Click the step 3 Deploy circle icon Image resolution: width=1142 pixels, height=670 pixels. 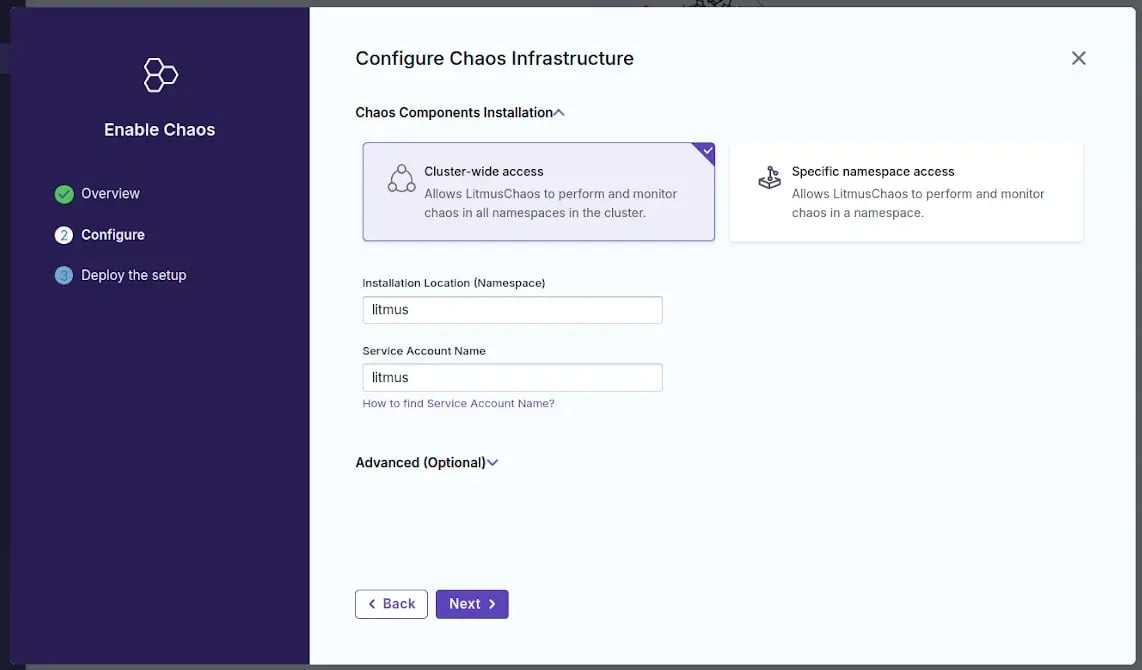pos(64,275)
